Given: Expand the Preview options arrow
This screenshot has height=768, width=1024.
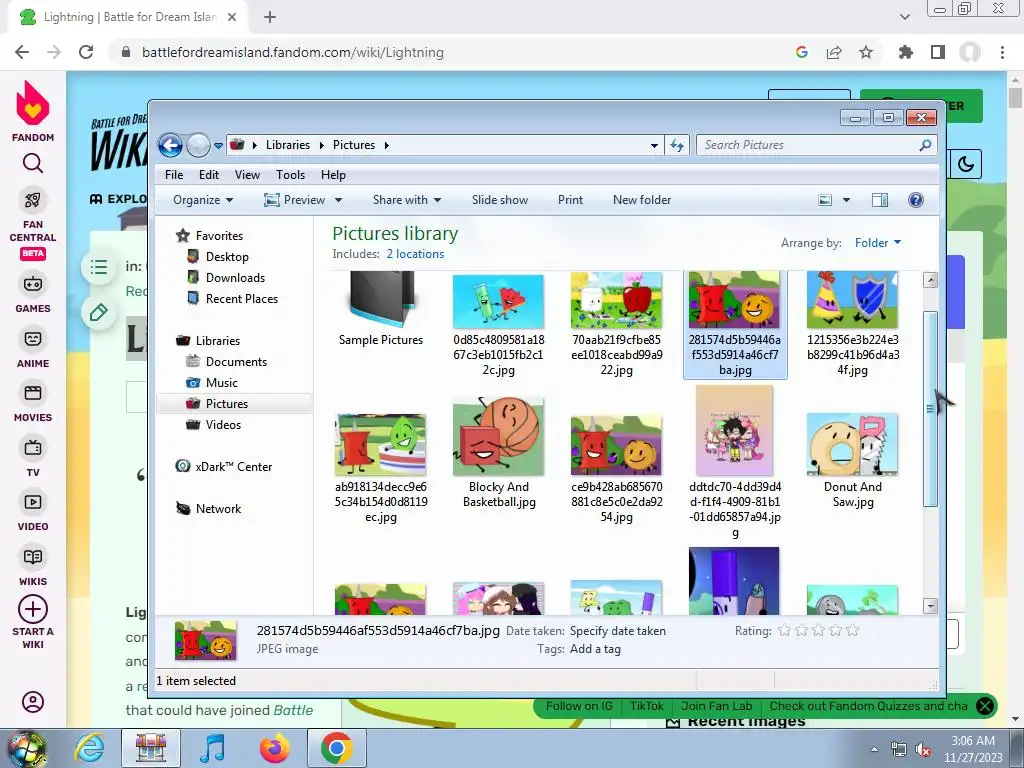Looking at the screenshot, I should point(338,200).
